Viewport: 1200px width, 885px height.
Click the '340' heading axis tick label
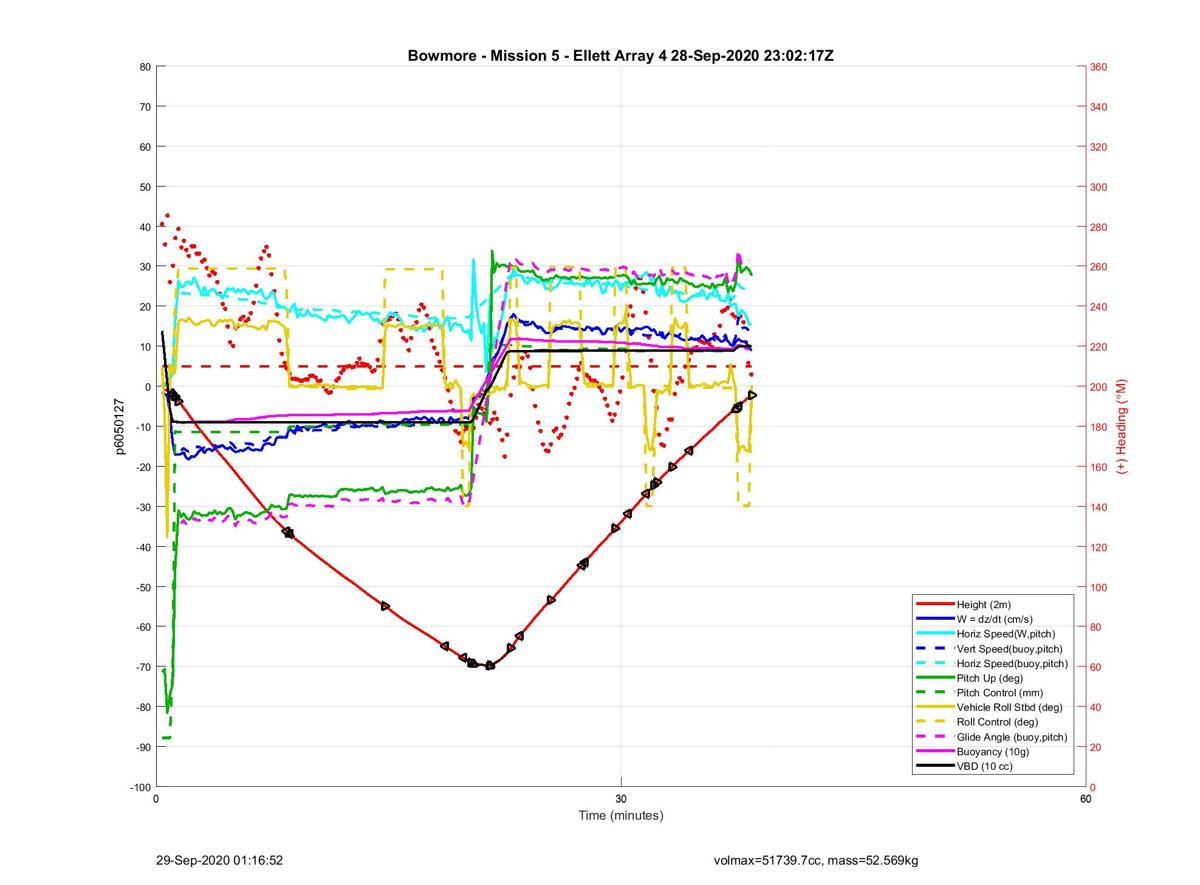pyautogui.click(x=1099, y=107)
